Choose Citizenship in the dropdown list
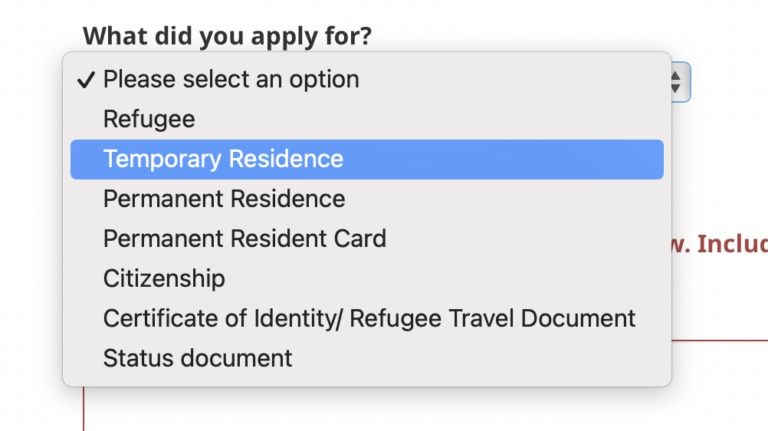 tap(164, 278)
